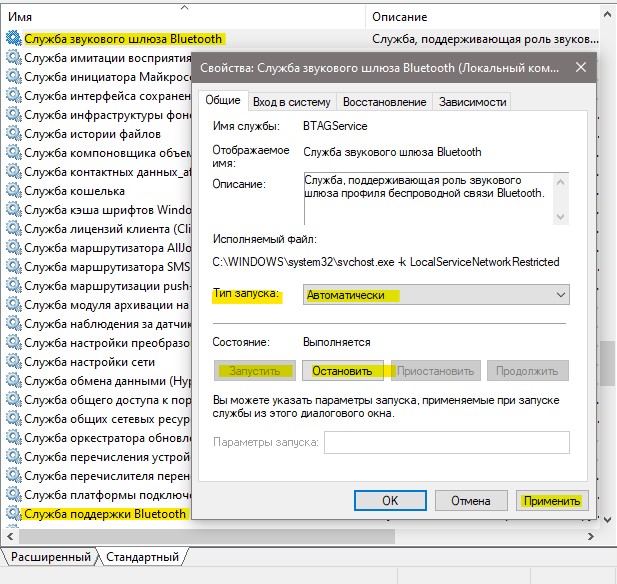Sort services by Имя column header

(x=185, y=17)
